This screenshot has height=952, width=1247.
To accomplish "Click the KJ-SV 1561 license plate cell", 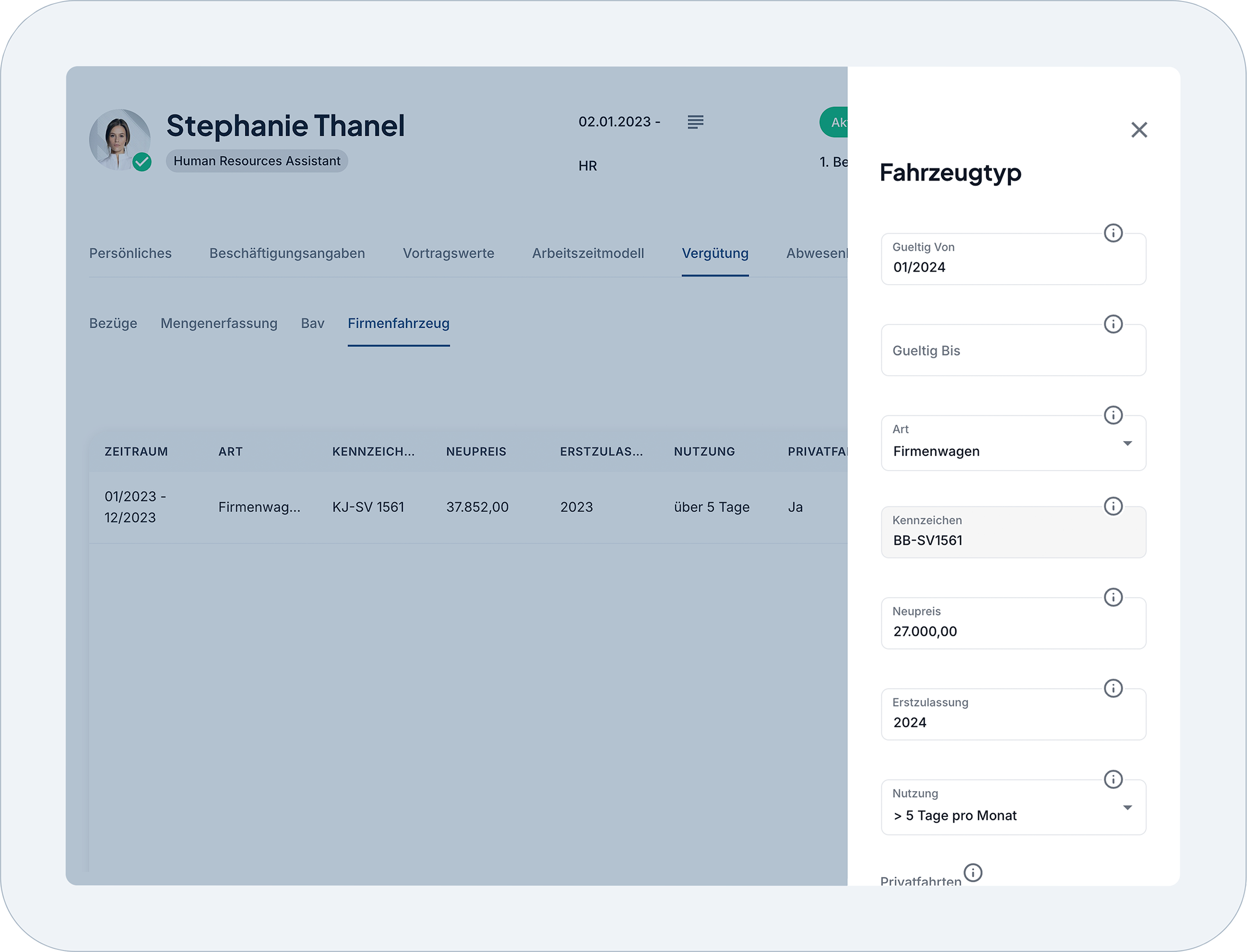I will 368,507.
